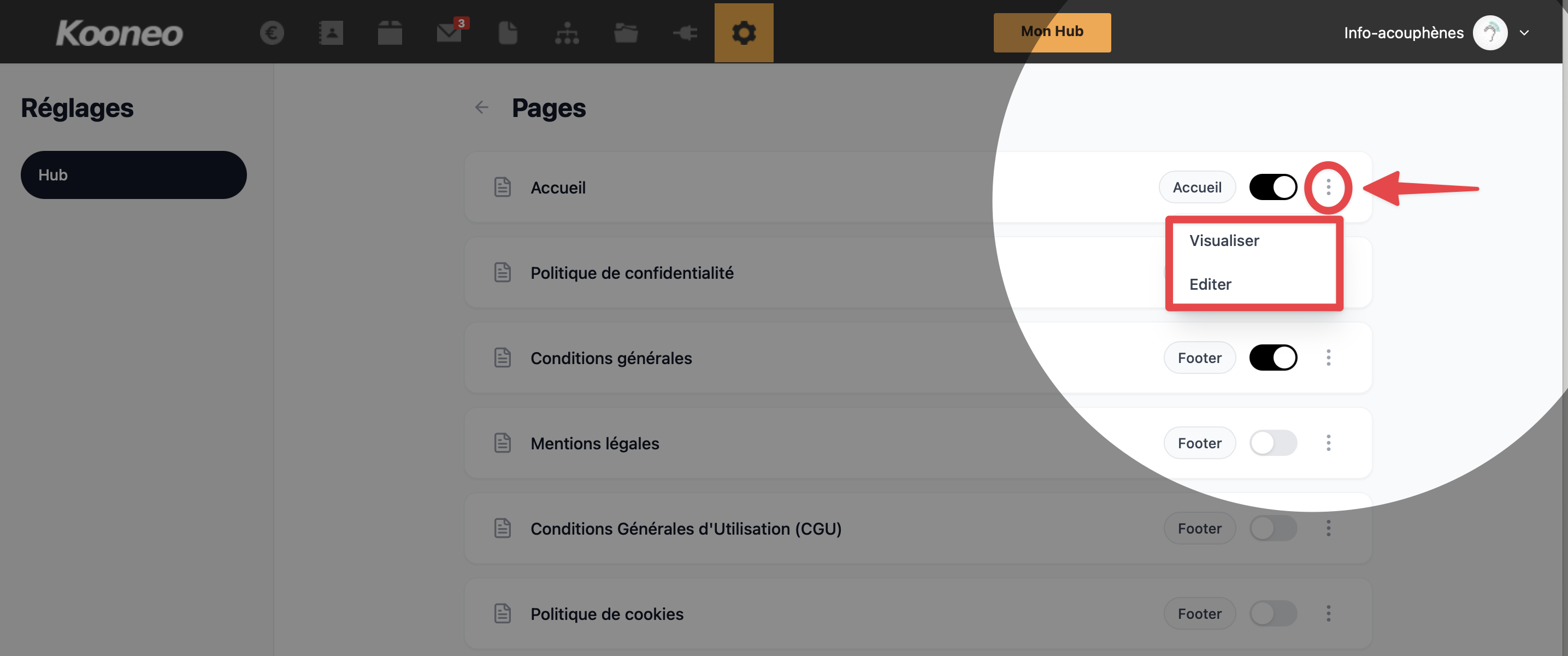Click the settings gear icon

click(x=743, y=32)
